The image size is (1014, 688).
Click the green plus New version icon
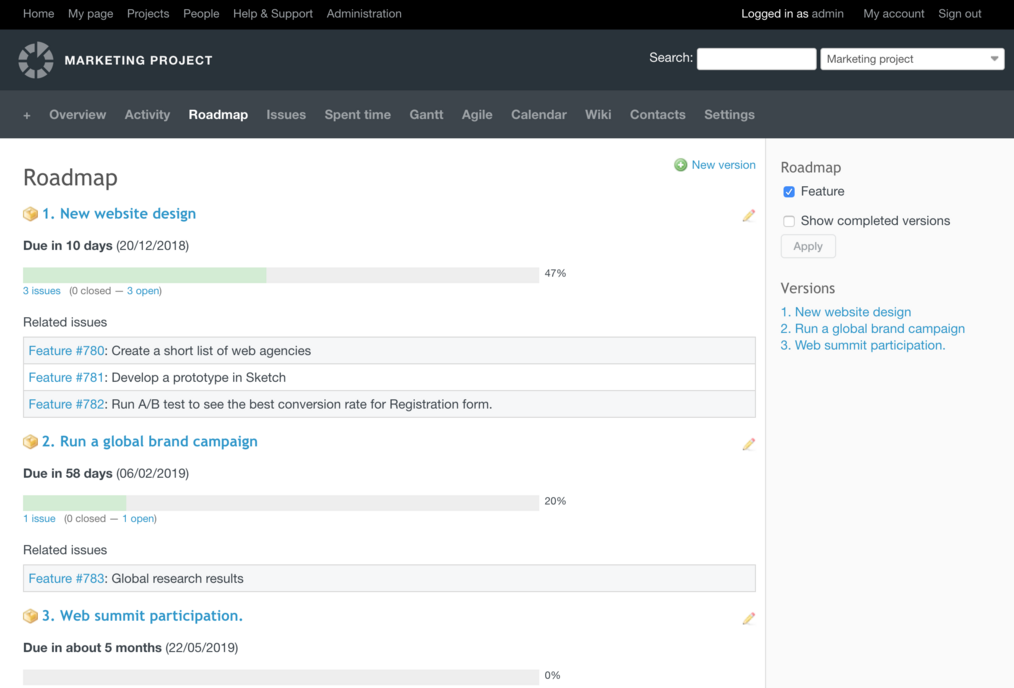pyautogui.click(x=680, y=165)
